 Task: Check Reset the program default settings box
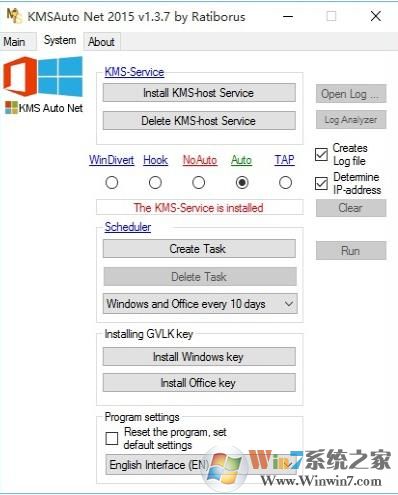pyautogui.click(x=112, y=438)
